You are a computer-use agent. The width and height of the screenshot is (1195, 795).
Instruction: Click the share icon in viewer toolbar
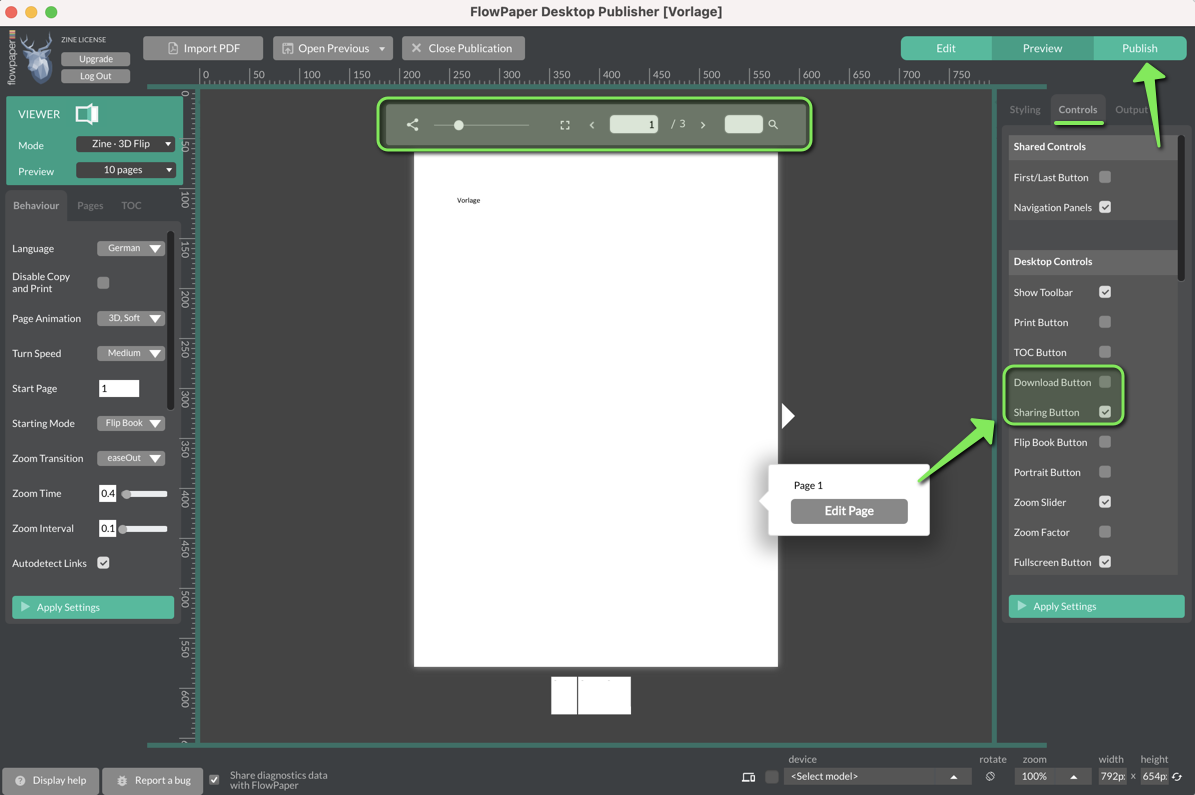(x=412, y=125)
